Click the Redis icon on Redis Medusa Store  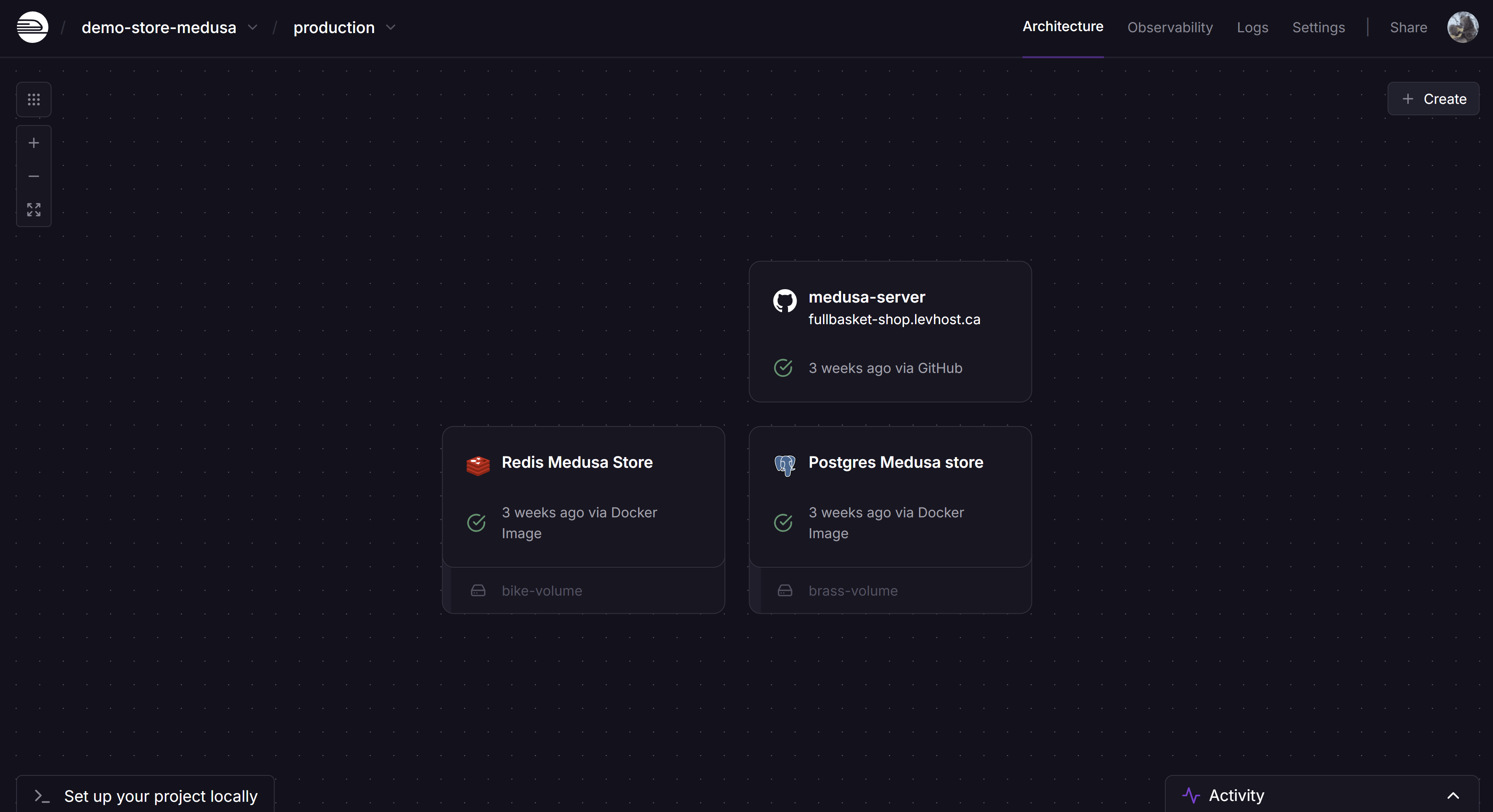(478, 465)
